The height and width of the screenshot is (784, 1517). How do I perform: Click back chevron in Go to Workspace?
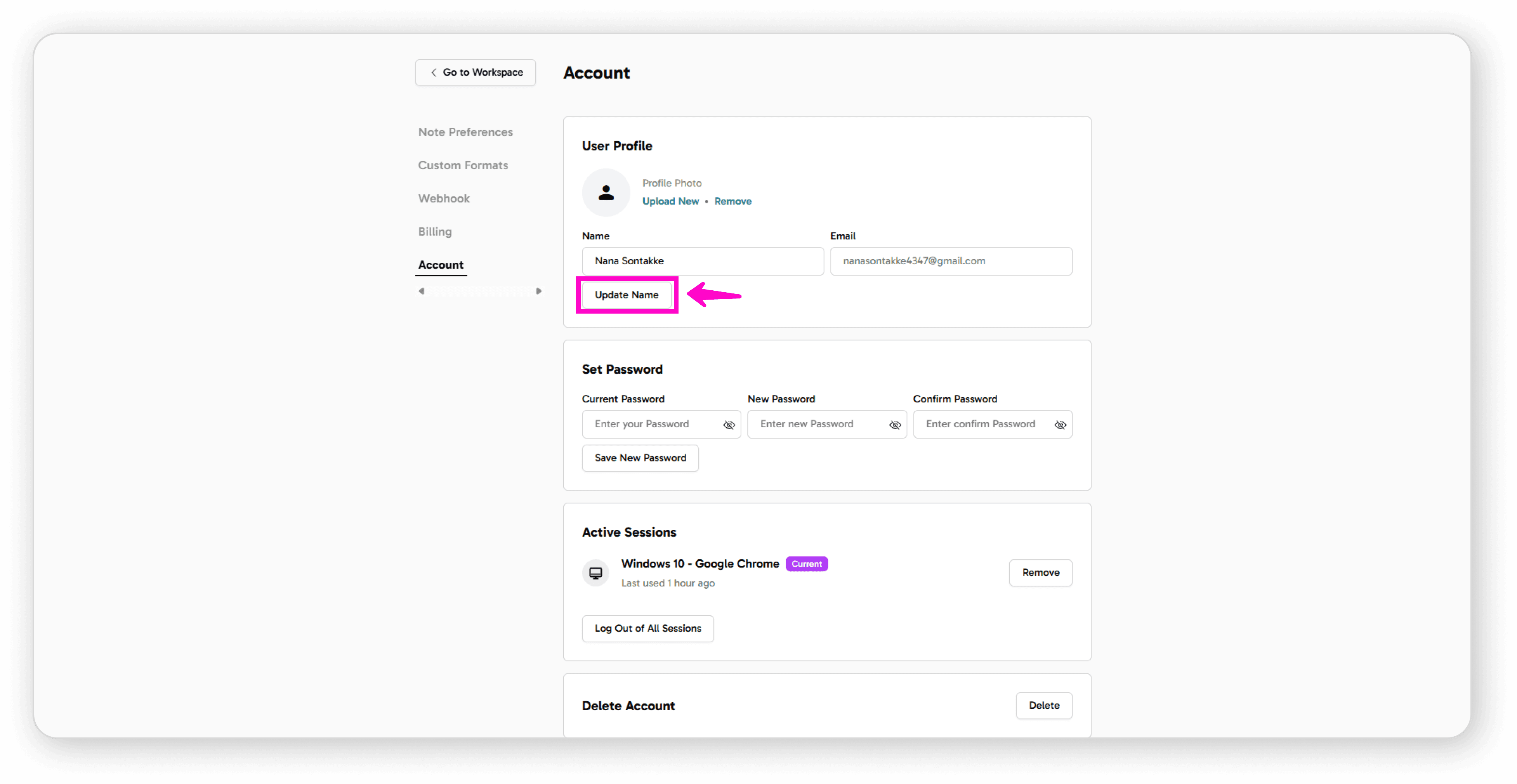[434, 73]
